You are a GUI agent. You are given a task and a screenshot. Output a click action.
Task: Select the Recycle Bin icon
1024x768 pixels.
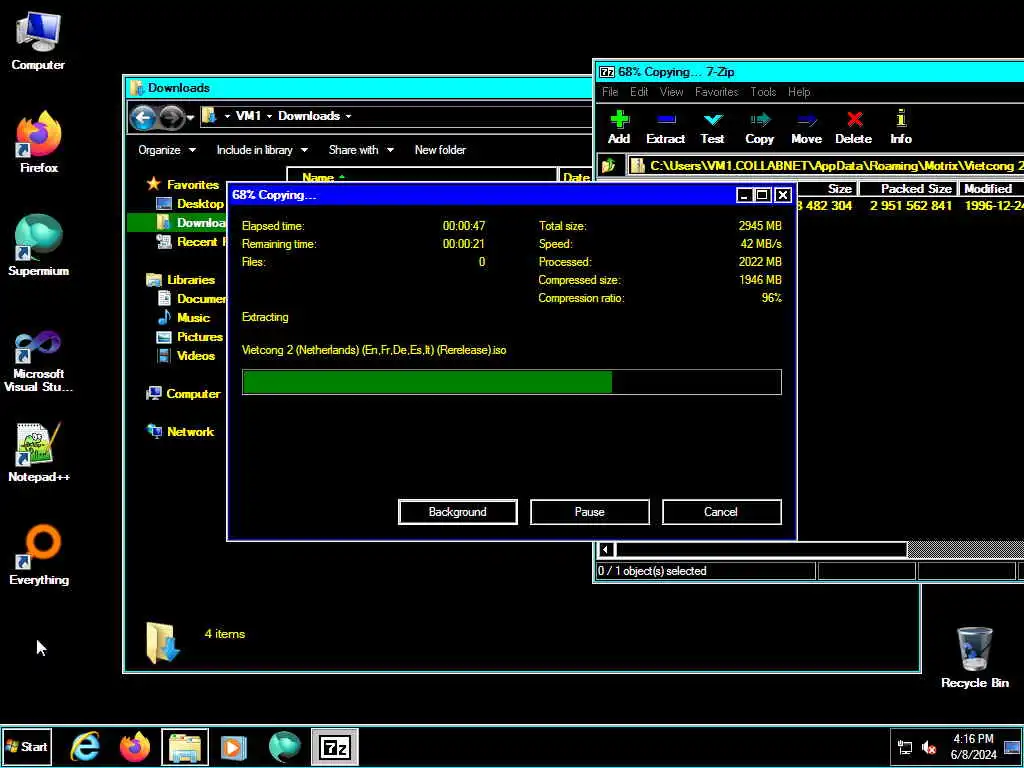click(974, 658)
